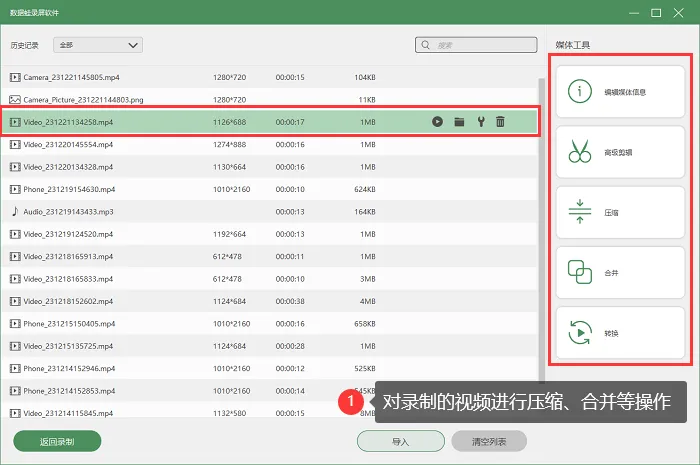Focus the search input field
Image resolution: width=700 pixels, height=465 pixels.
(476, 45)
